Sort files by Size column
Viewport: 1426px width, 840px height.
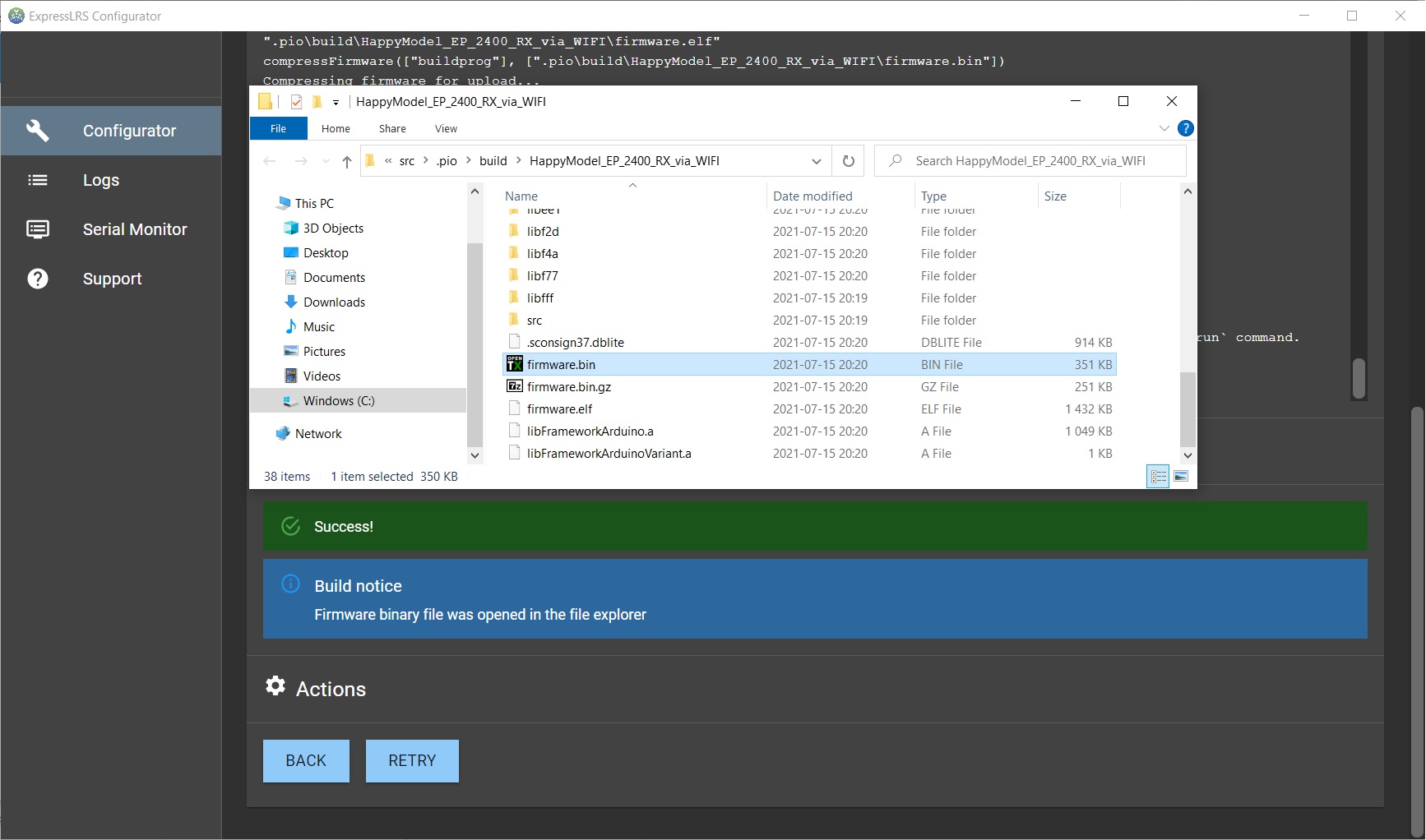click(x=1055, y=196)
